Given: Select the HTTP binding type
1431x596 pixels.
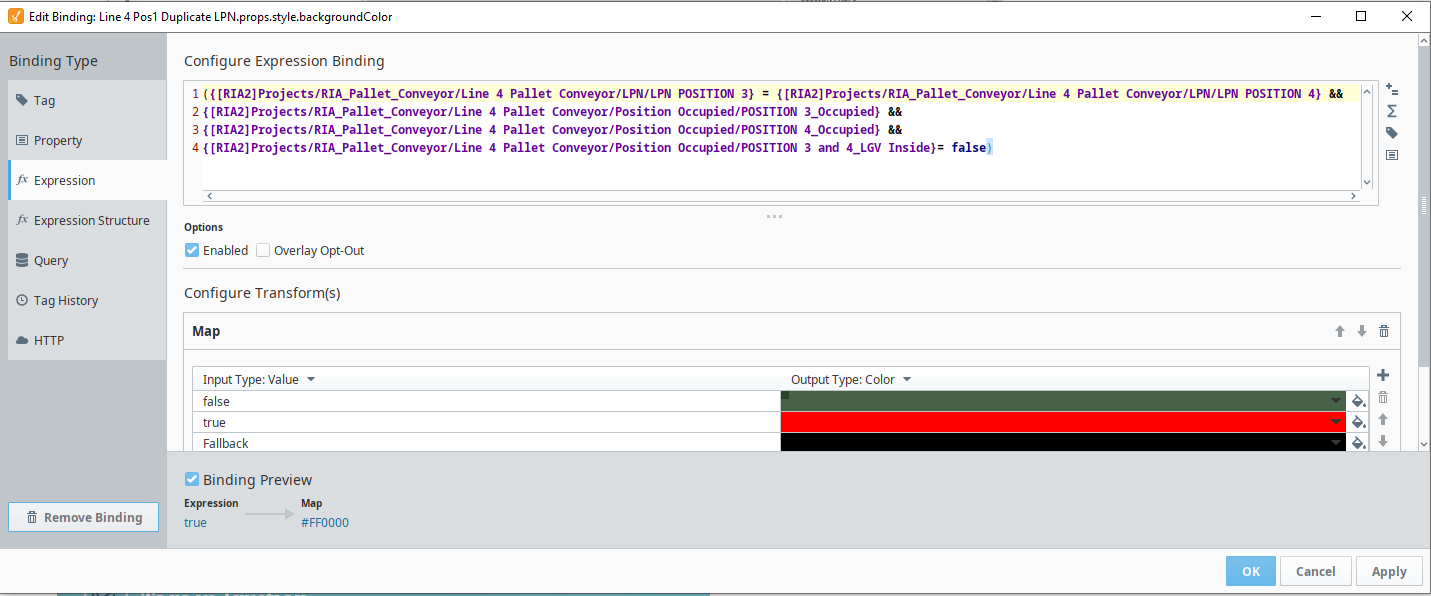Looking at the screenshot, I should [87, 340].
